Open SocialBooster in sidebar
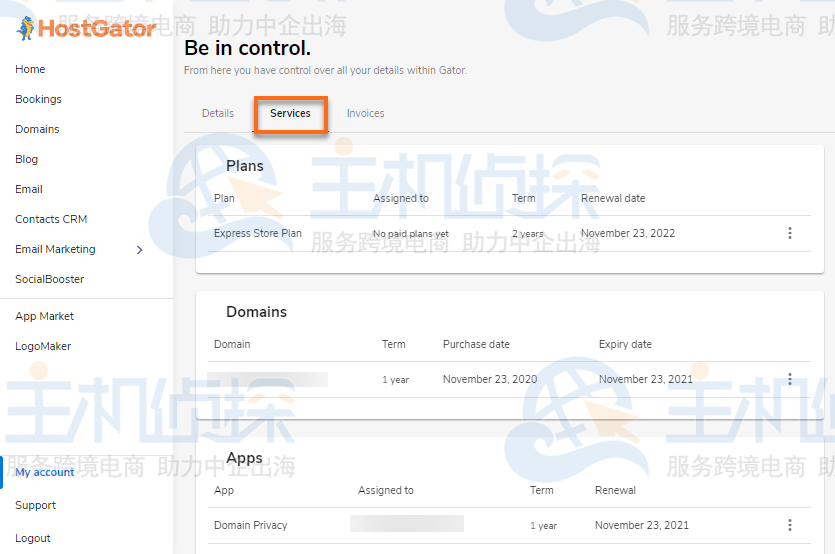835x554 pixels. (x=50, y=279)
